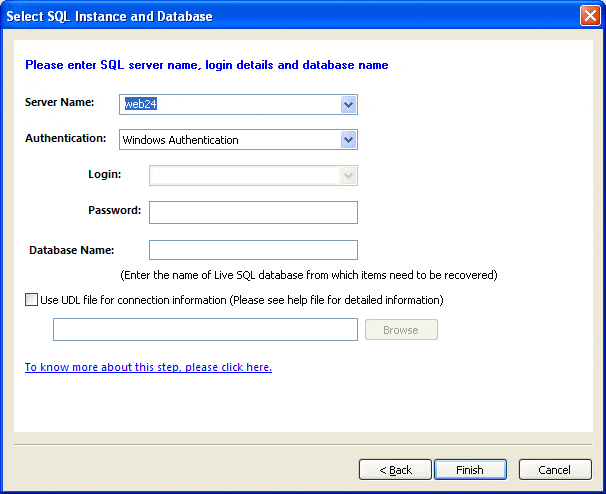Close the Select SQL Instance dialog window

(590, 16)
